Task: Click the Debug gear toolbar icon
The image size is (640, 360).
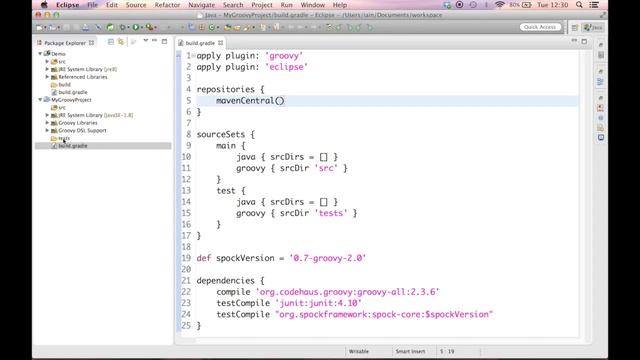Action: [122, 27]
